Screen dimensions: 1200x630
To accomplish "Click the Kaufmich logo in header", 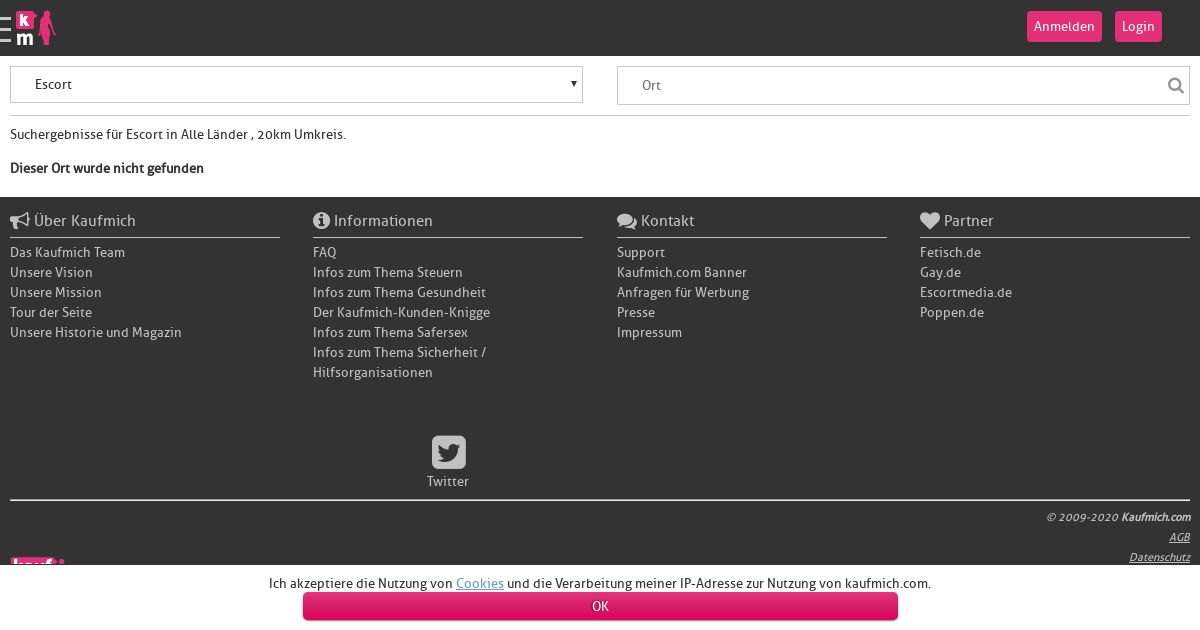I will pyautogui.click(x=35, y=28).
